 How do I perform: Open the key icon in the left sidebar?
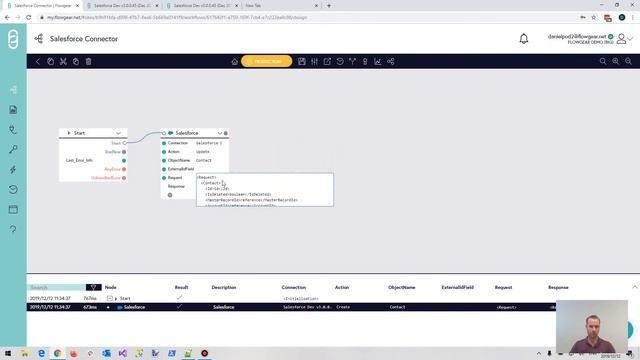click(x=13, y=149)
